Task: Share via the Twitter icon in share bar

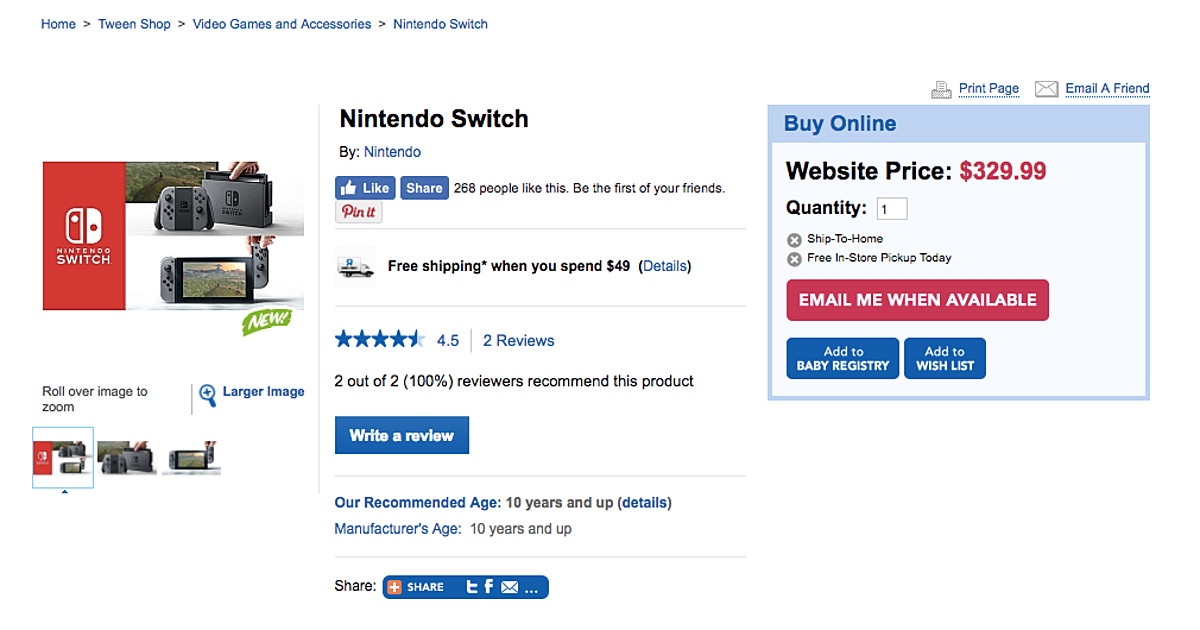Action: (x=471, y=587)
